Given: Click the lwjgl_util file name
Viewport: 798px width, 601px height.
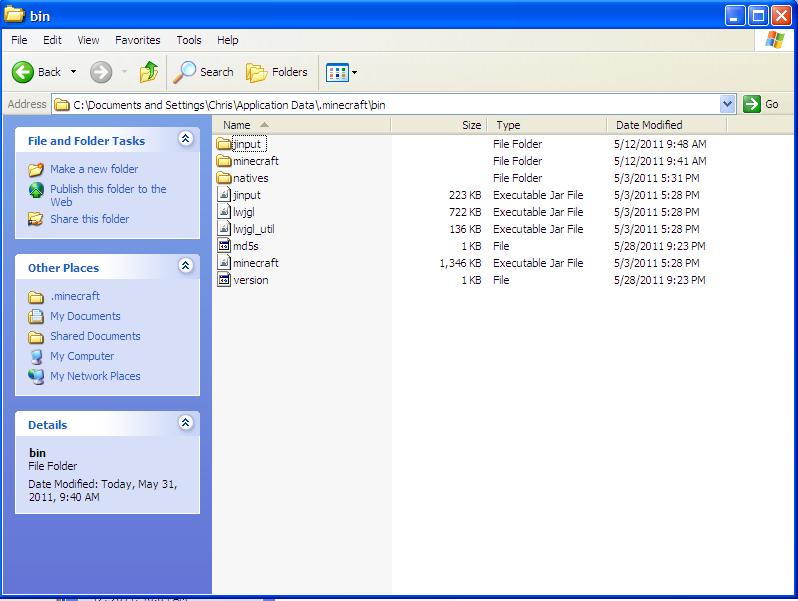Looking at the screenshot, I should 253,229.
